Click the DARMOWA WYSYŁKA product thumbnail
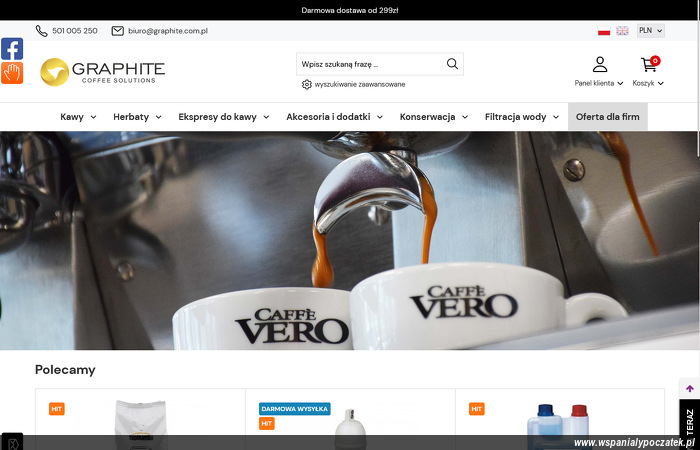Viewport: 700px width, 450px height. 350,428
